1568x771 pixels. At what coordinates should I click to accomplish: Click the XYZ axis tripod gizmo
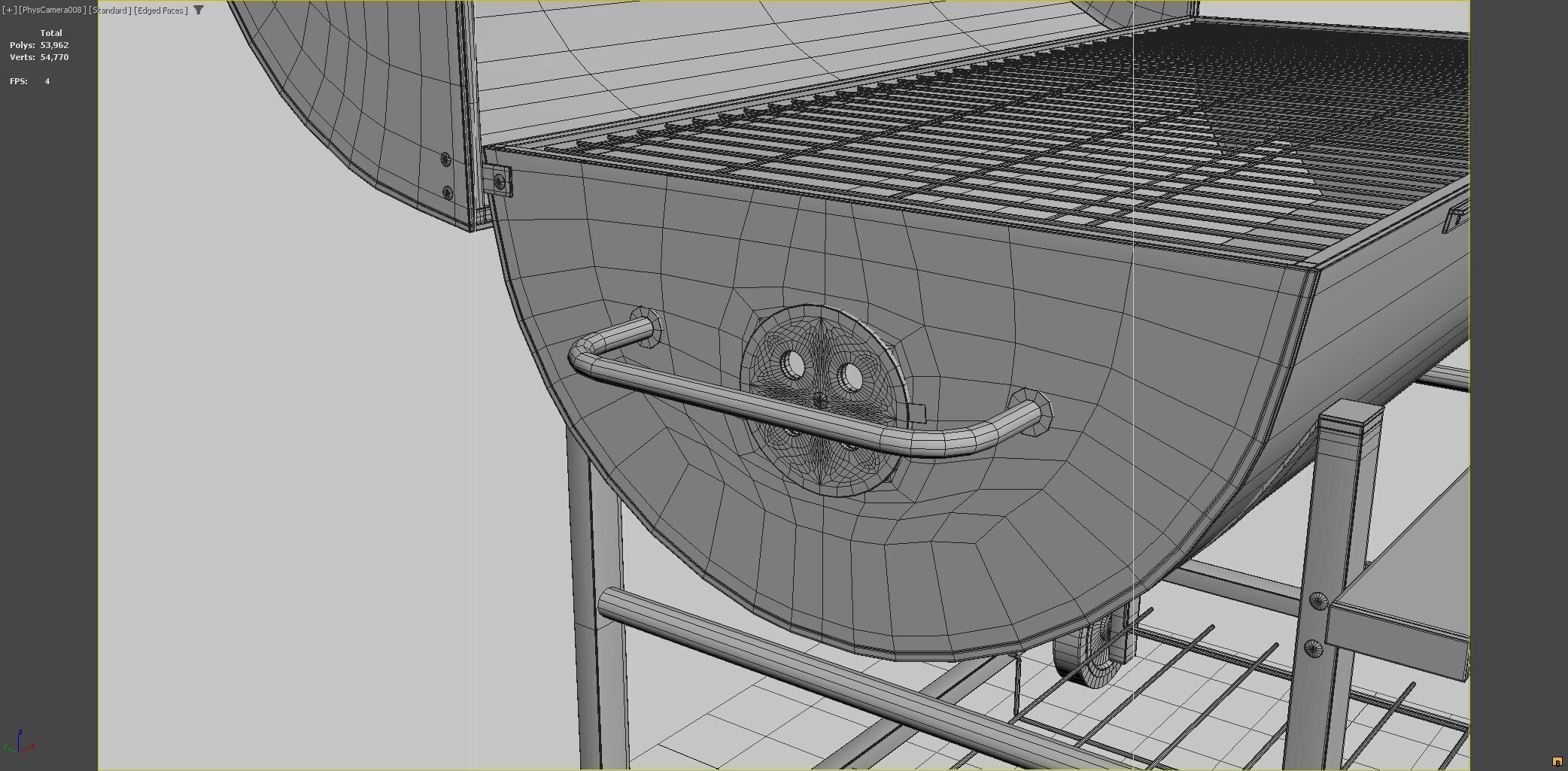[18, 741]
